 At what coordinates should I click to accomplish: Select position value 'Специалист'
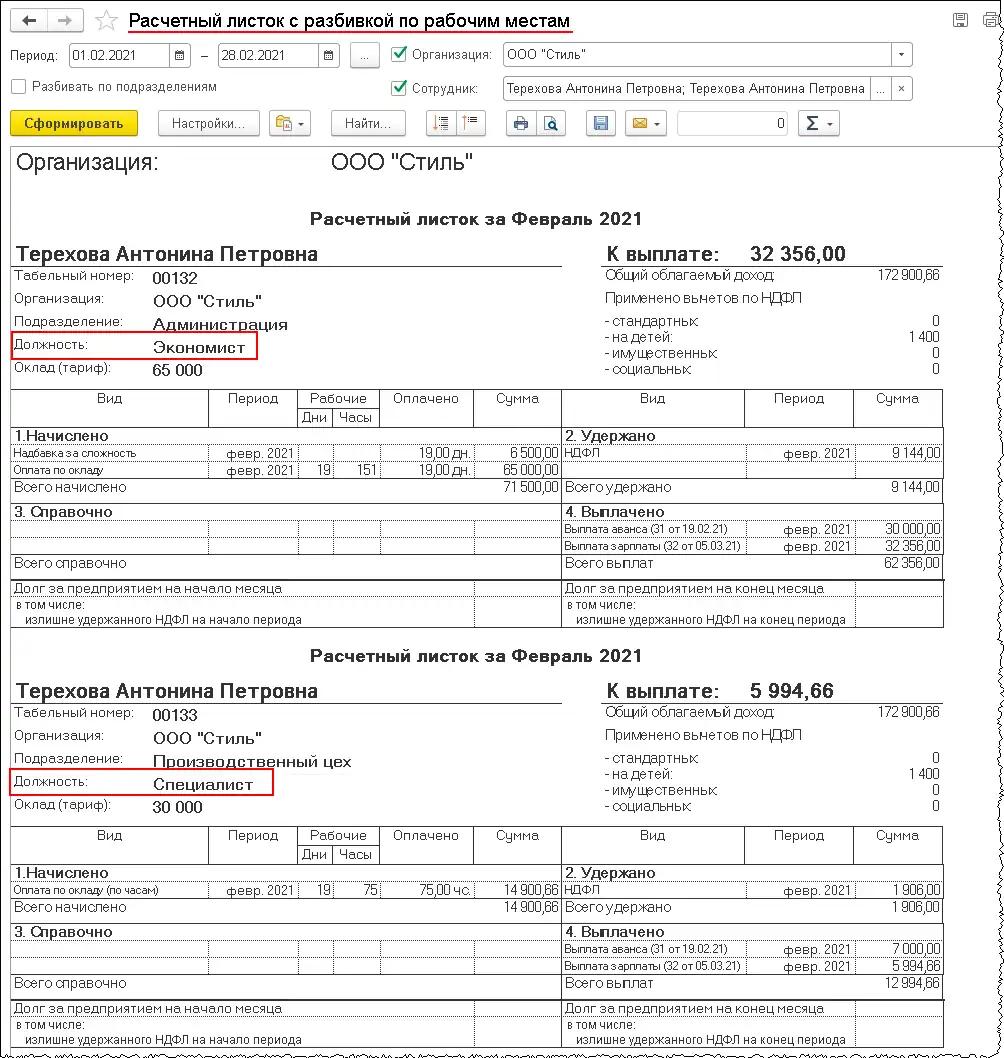tap(203, 785)
